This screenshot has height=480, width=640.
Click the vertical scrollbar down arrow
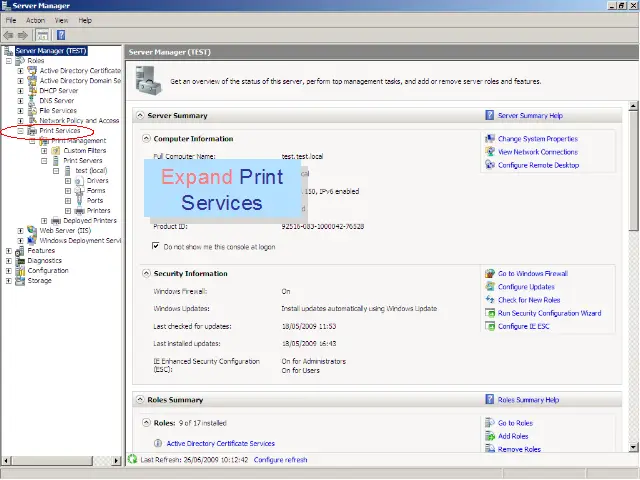[x=633, y=447]
